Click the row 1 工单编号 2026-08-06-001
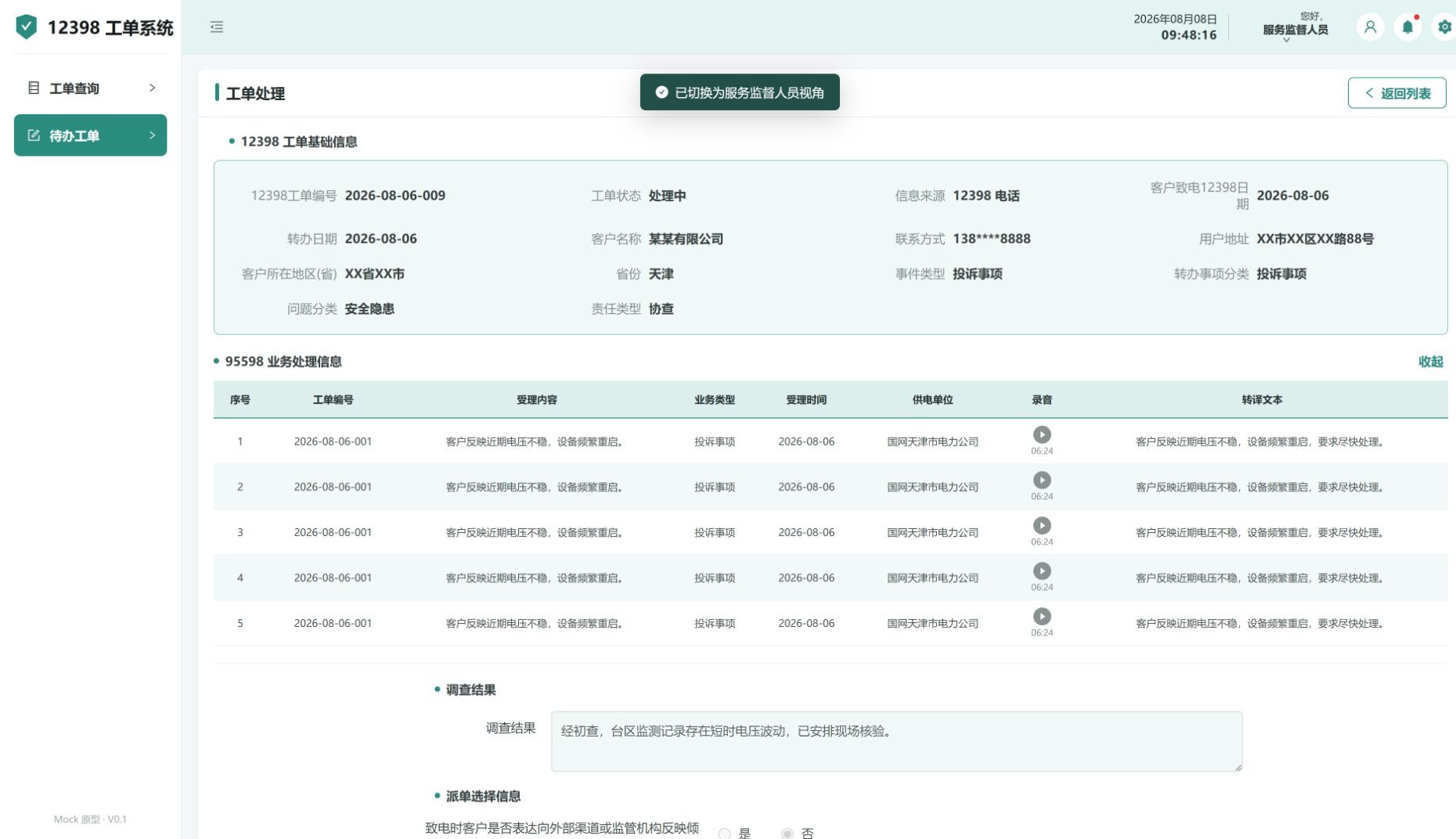This screenshot has width=1456, height=839. pos(333,441)
